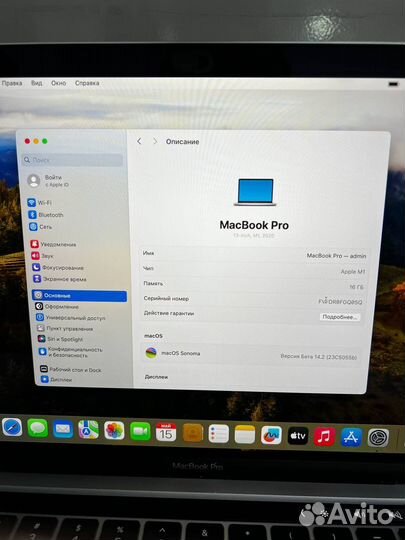Select Универсальный доступ
The height and width of the screenshot is (540, 405).
pos(71,317)
